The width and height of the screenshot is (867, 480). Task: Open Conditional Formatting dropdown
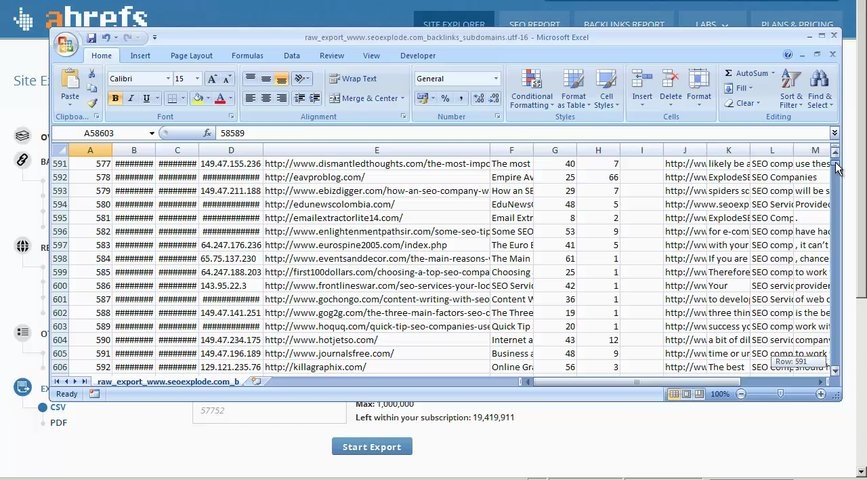pos(531,89)
